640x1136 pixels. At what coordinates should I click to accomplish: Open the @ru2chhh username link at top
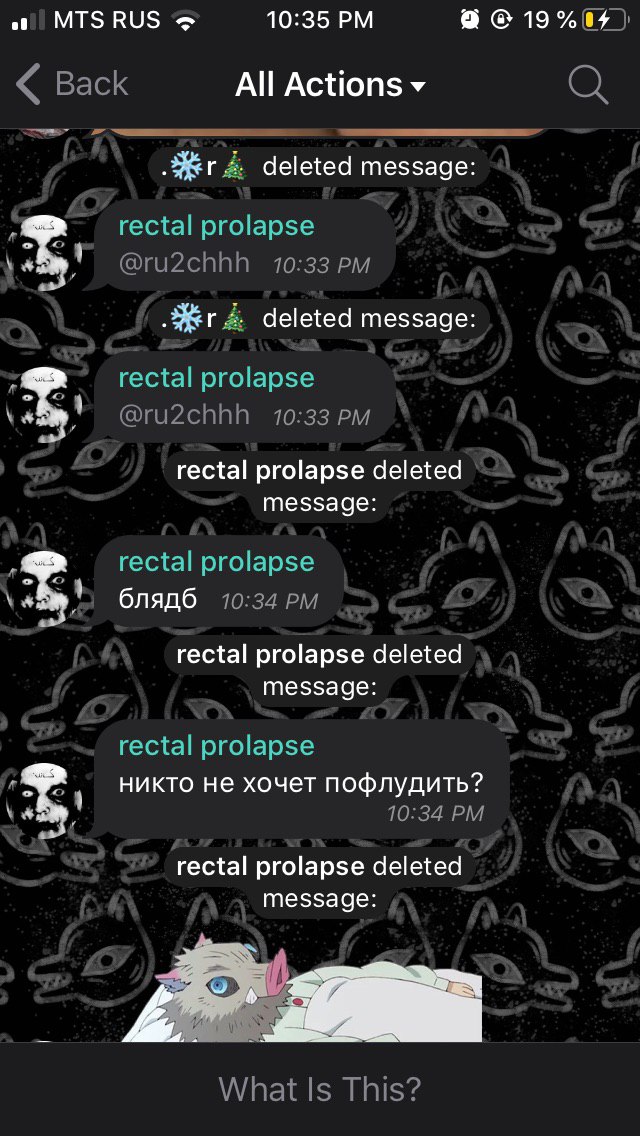point(184,263)
